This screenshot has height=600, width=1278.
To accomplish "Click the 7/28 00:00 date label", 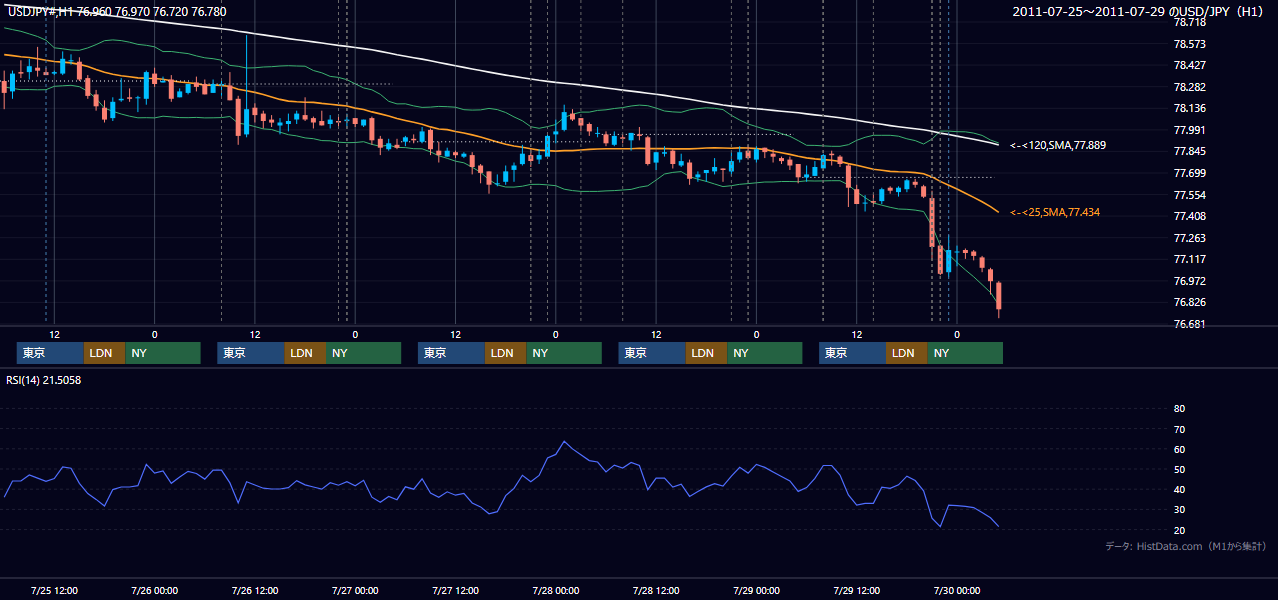I will (x=555, y=590).
